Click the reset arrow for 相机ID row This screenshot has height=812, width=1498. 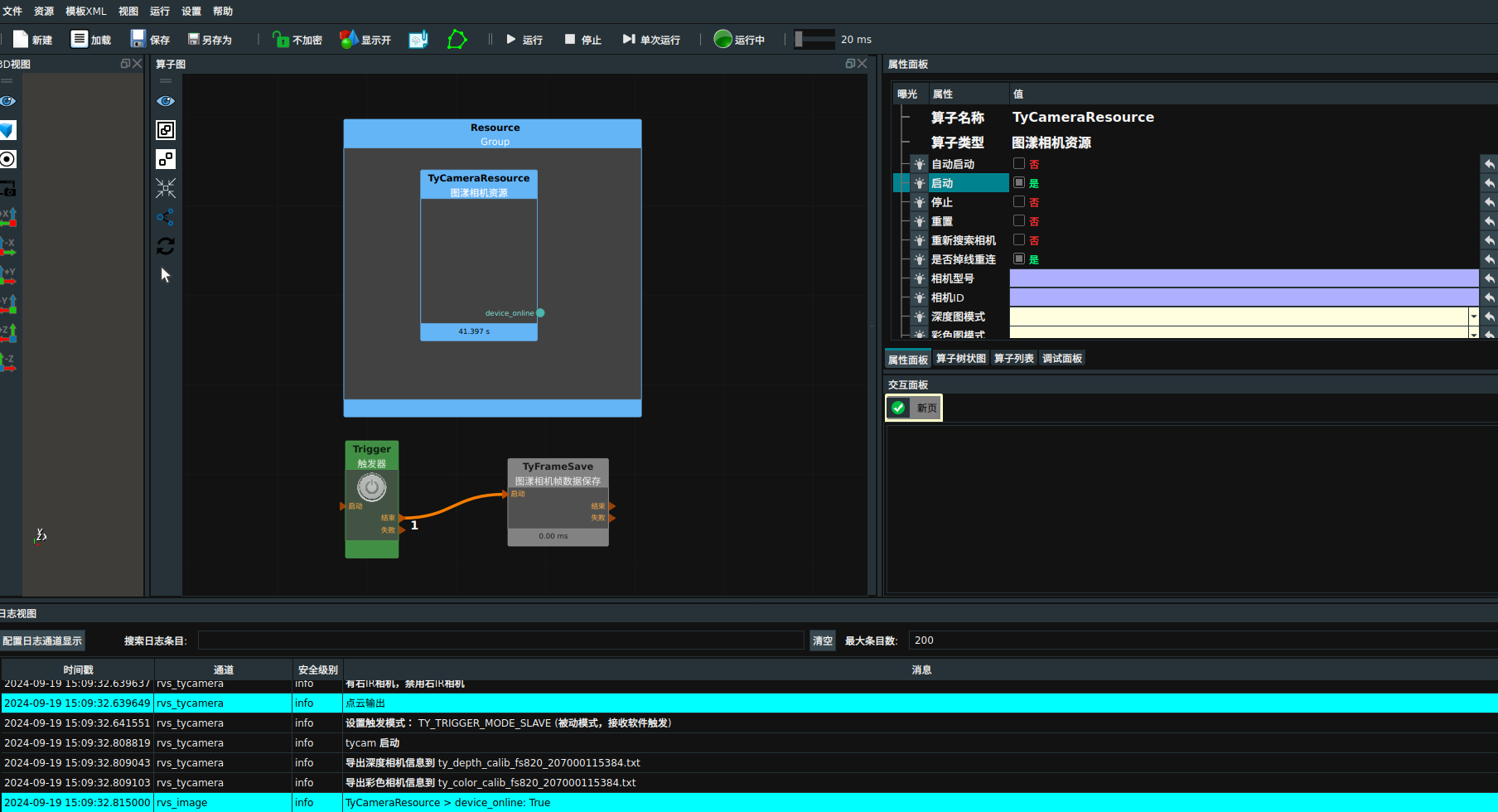1489,297
